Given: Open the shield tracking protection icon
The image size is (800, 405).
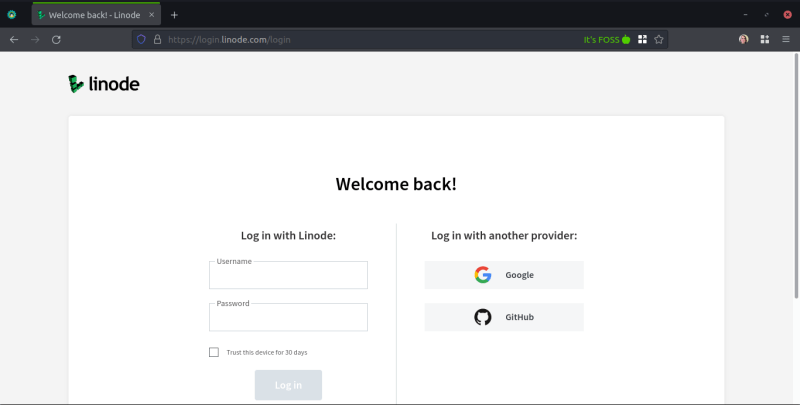Looking at the screenshot, I should 141,39.
